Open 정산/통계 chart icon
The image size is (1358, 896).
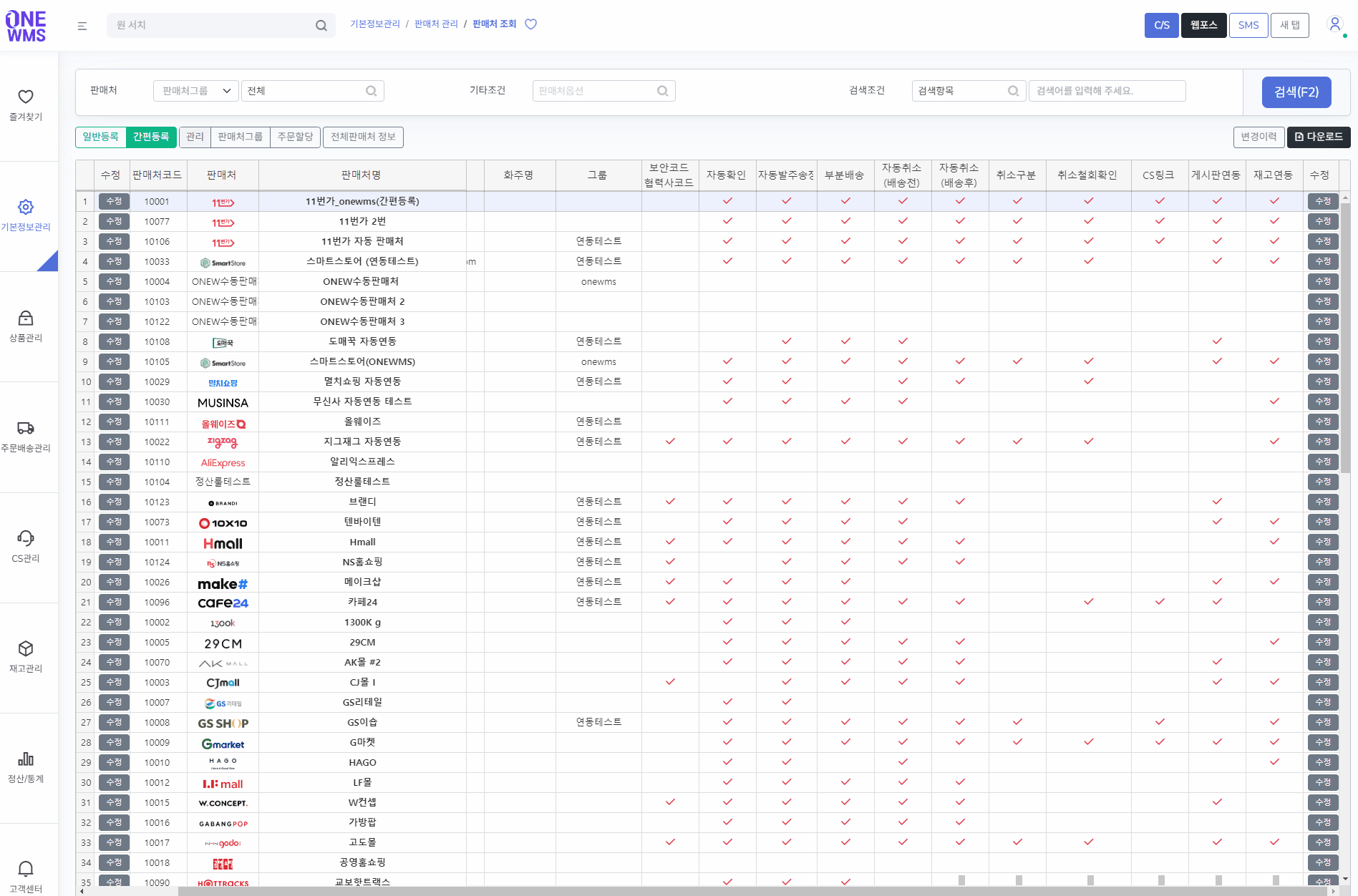[26, 759]
